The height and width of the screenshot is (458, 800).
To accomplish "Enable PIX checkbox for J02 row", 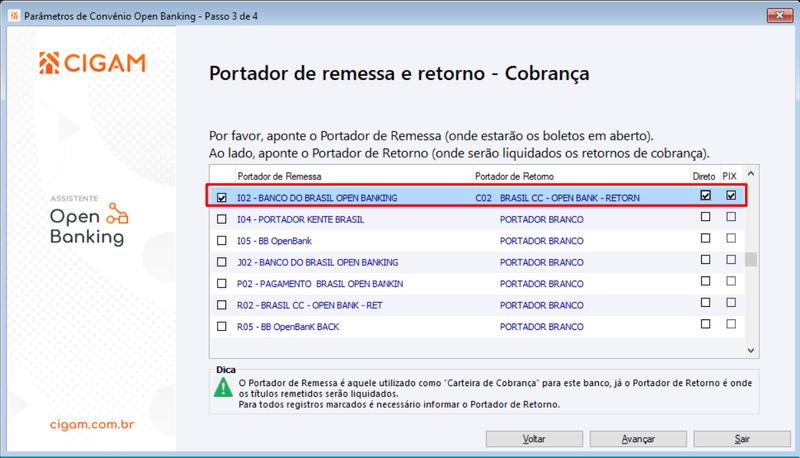I will pyautogui.click(x=731, y=259).
